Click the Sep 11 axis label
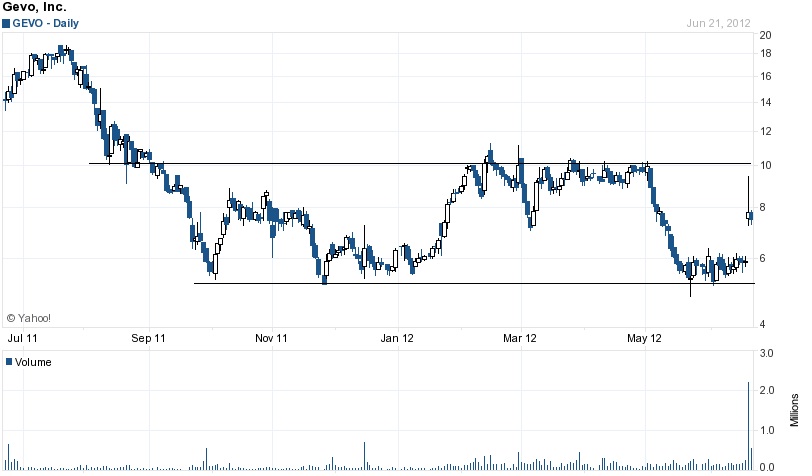Image resolution: width=812 pixels, height=476 pixels. 148,338
